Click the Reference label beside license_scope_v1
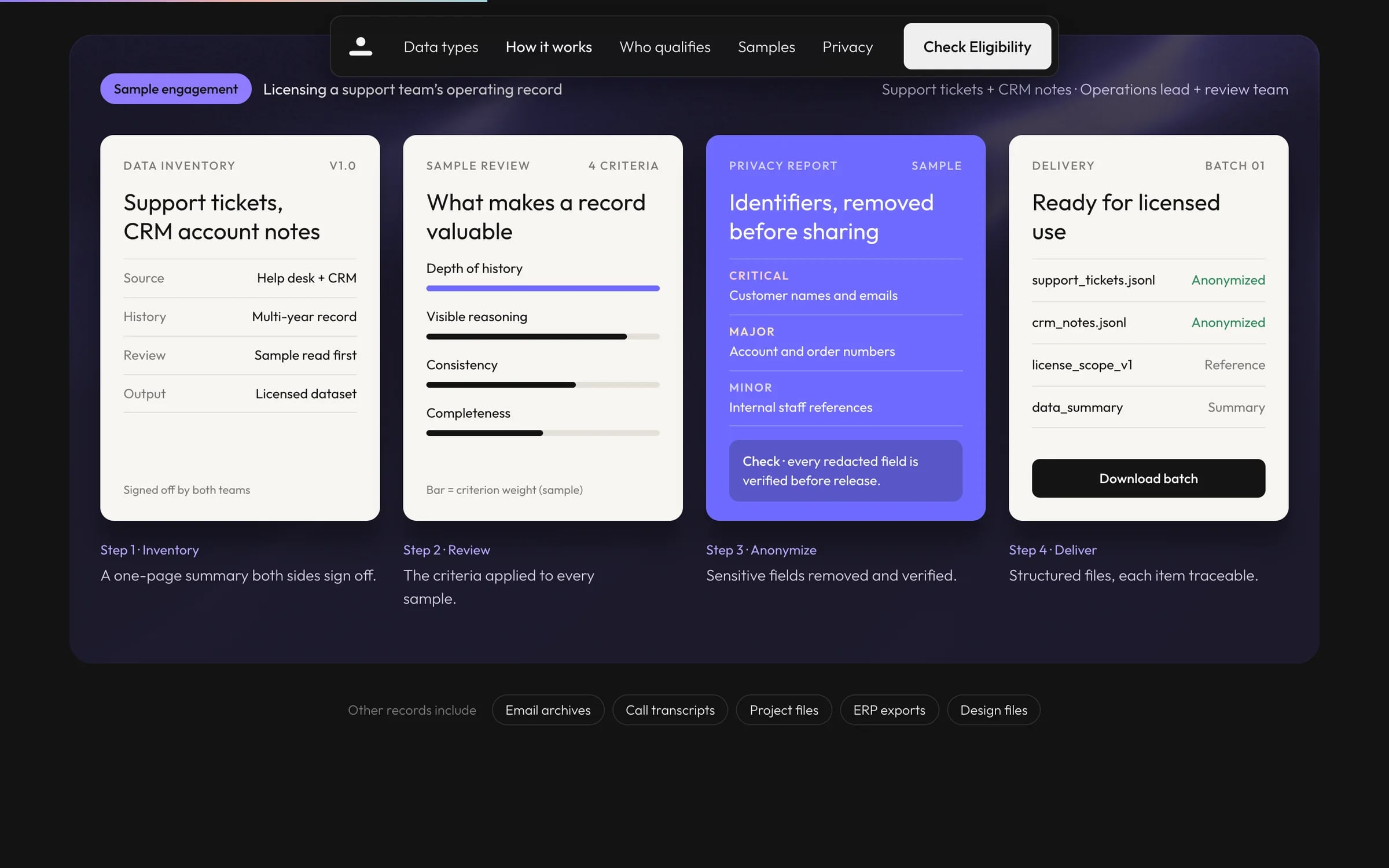Screen dimensions: 1389x868 (x=1234, y=365)
